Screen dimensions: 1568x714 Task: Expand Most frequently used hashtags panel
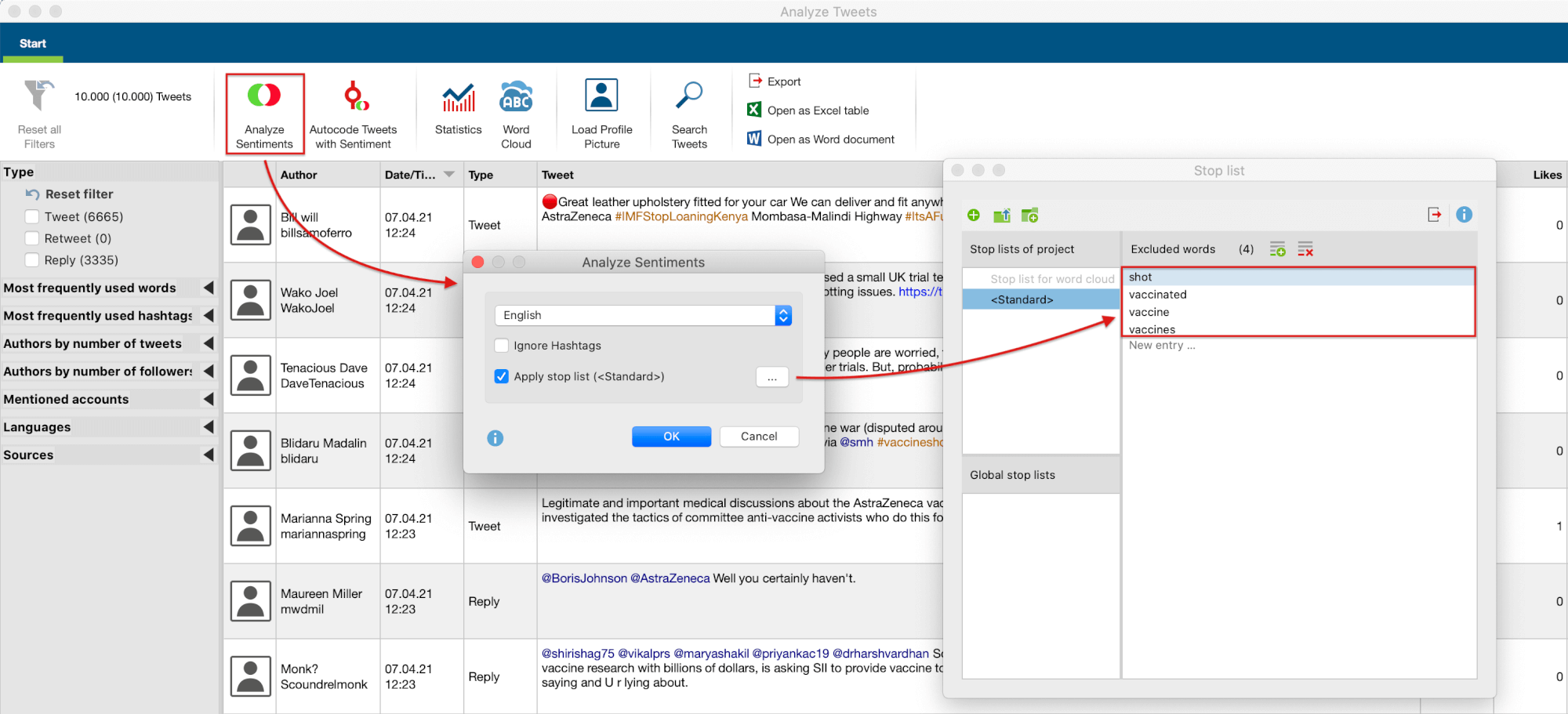(x=209, y=315)
